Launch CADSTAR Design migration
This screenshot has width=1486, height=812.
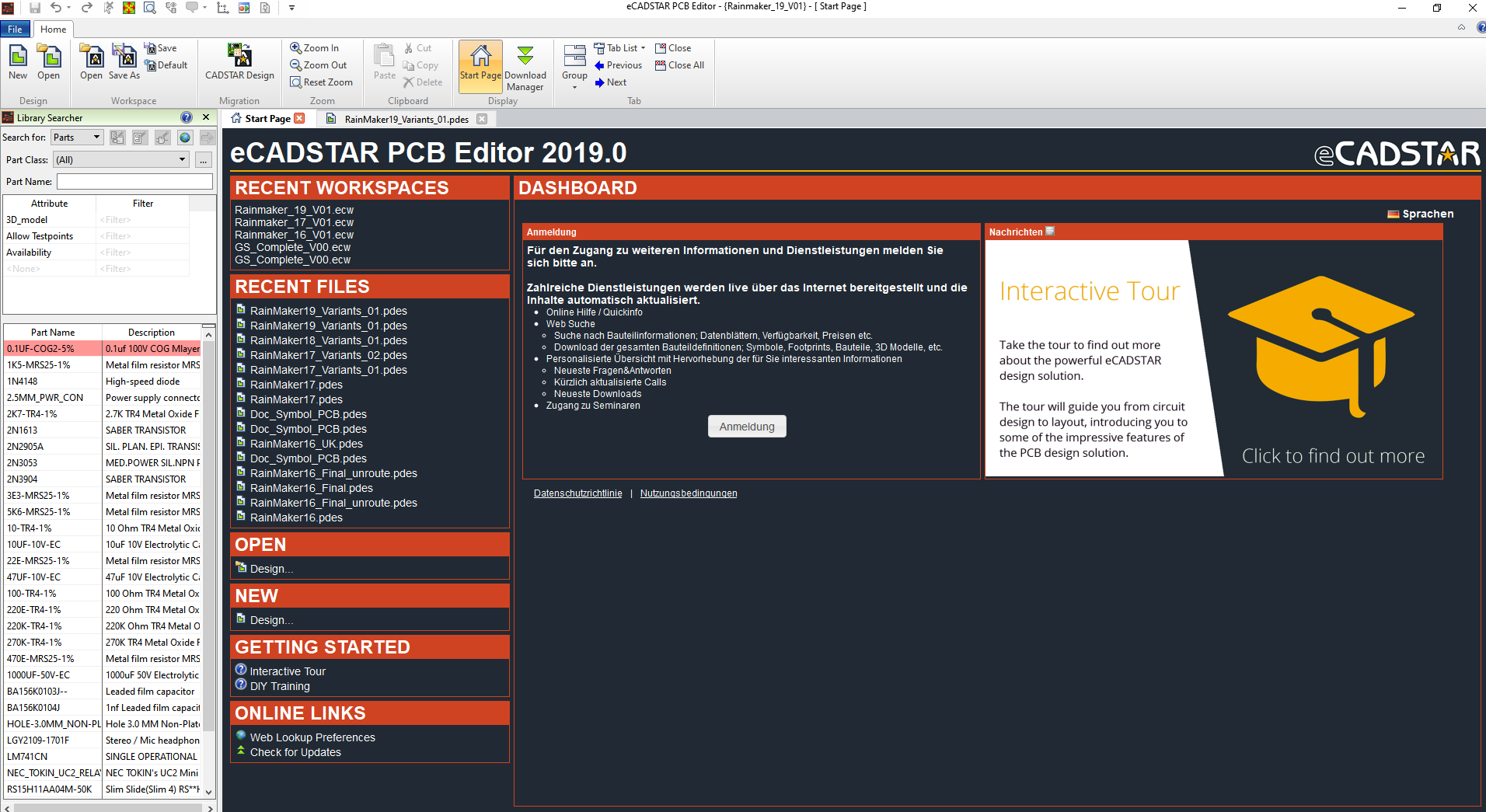coord(239,62)
